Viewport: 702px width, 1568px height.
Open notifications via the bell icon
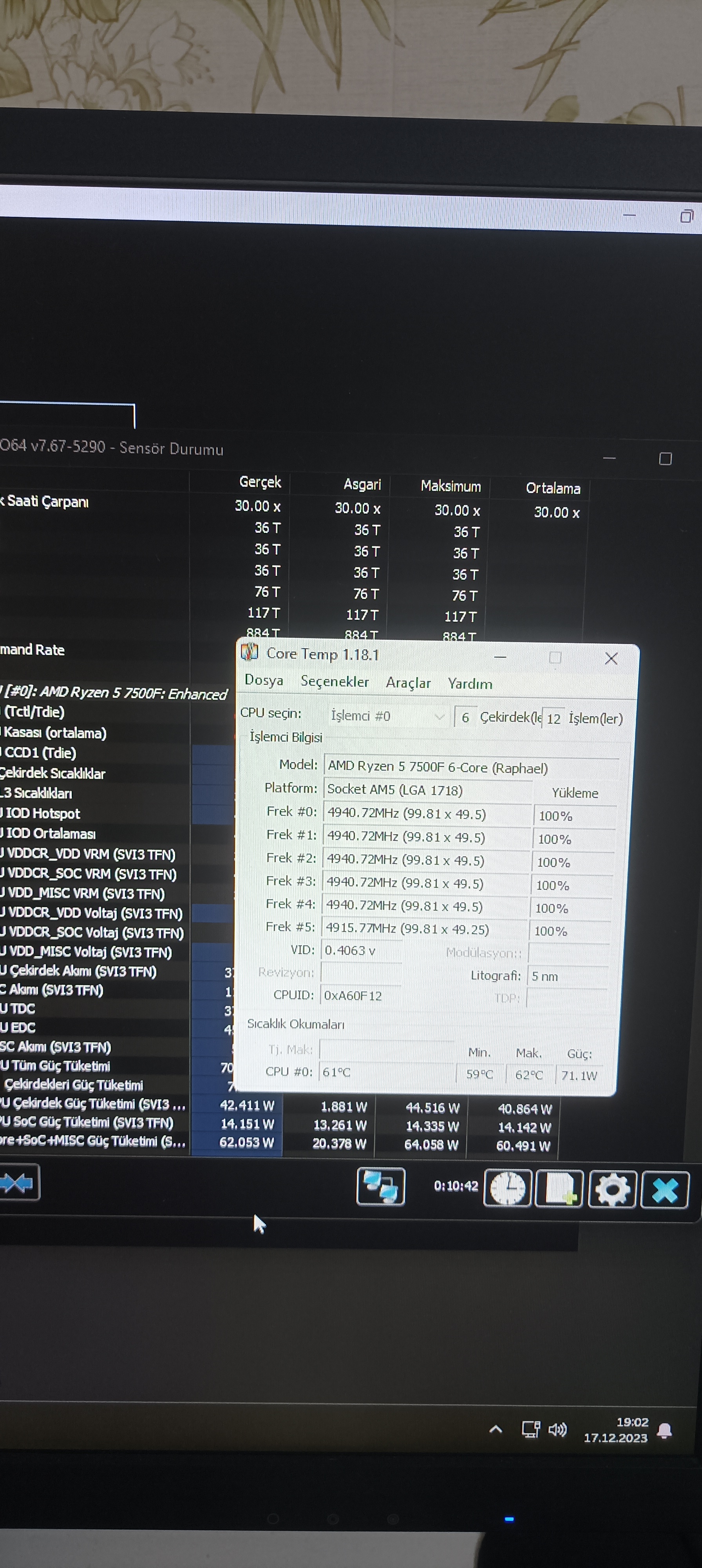pyautogui.click(x=665, y=1430)
